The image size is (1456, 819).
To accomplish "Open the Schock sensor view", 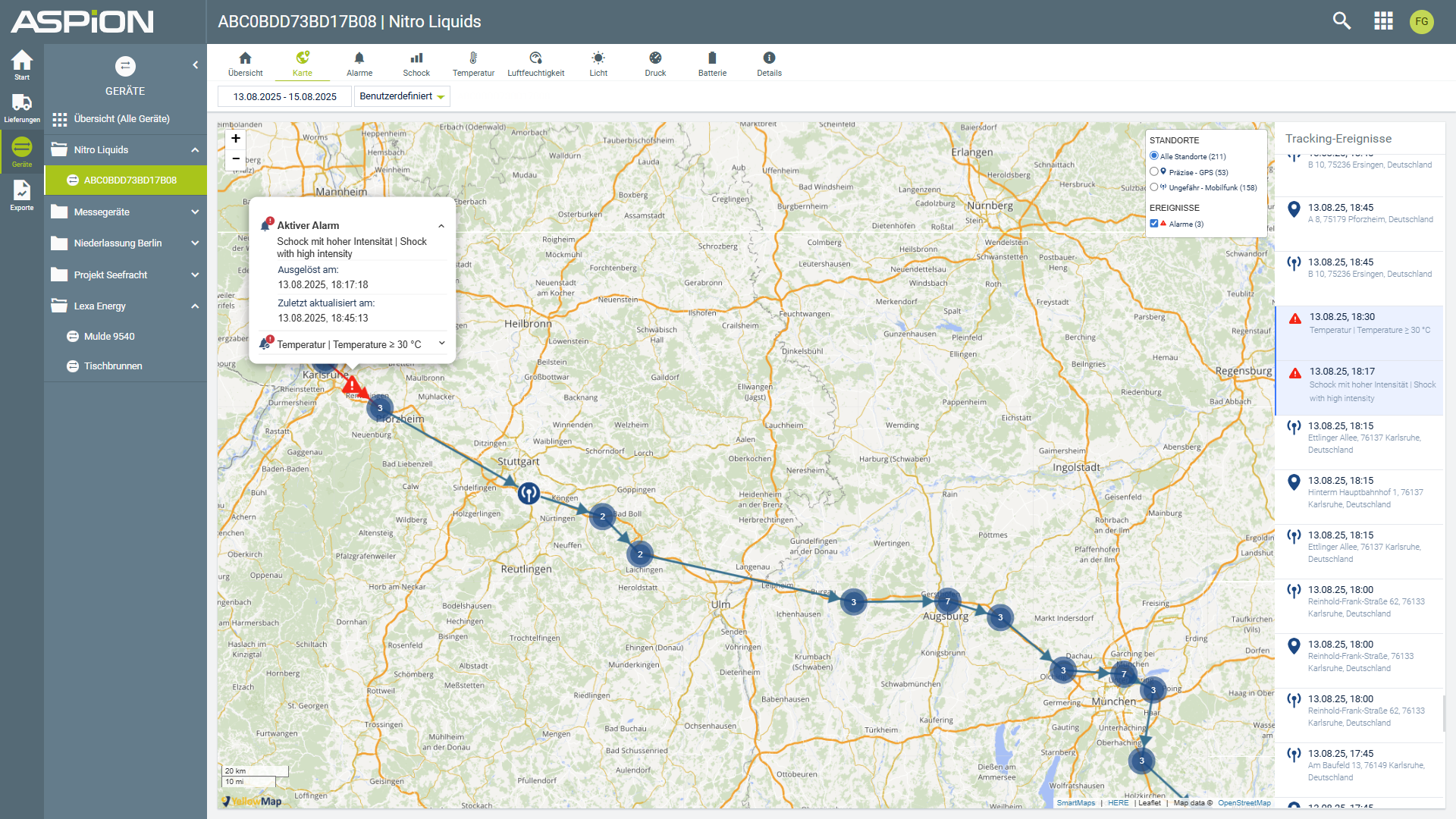I will (416, 64).
